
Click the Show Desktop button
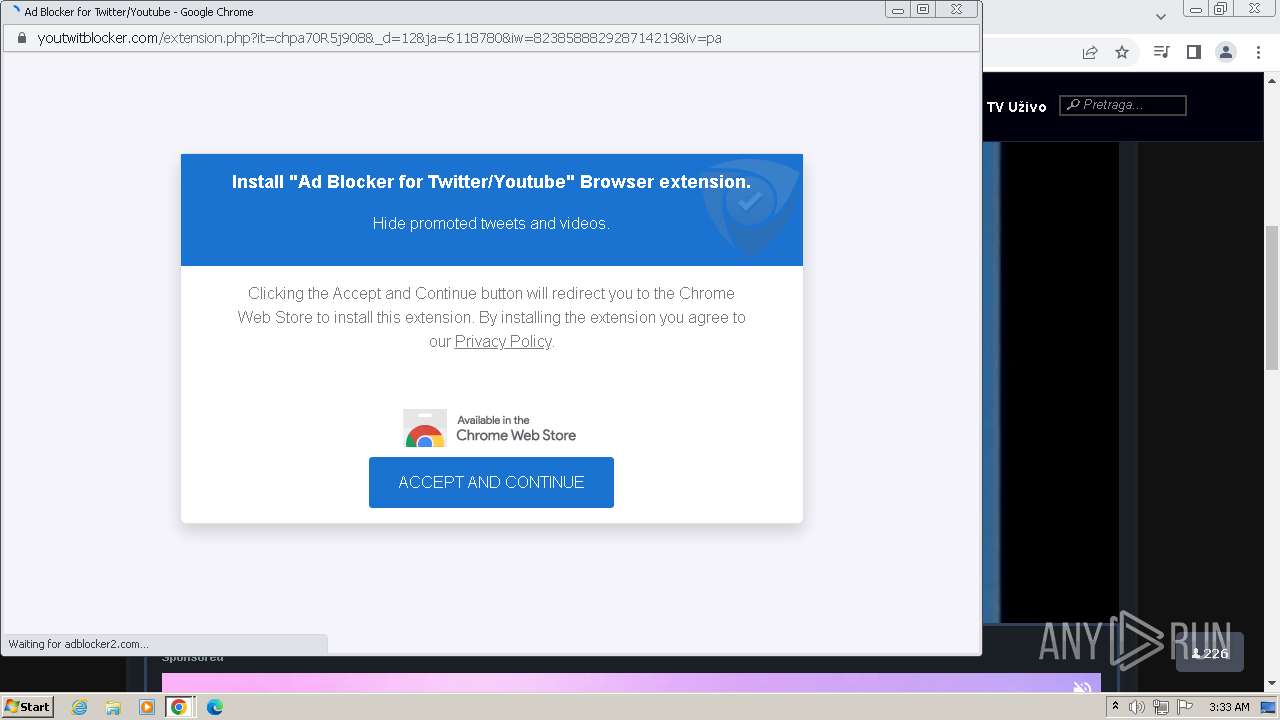click(1269, 707)
